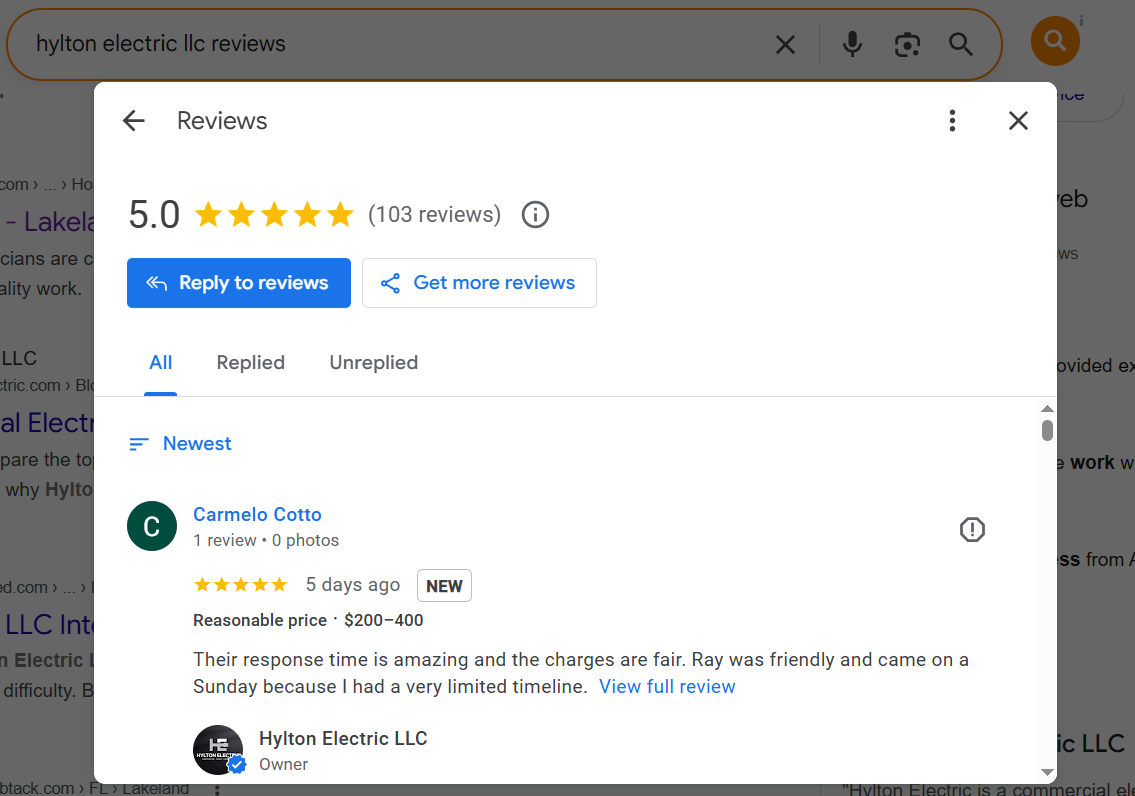Click the back arrow in Reviews panel

[133, 120]
